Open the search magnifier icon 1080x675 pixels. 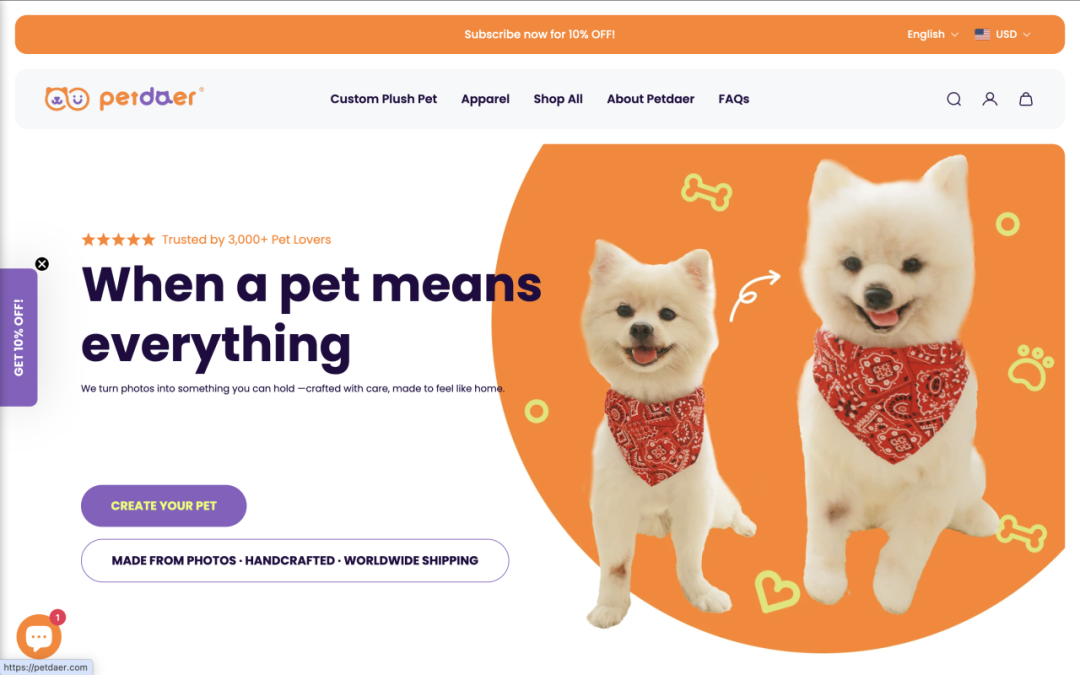point(953,99)
